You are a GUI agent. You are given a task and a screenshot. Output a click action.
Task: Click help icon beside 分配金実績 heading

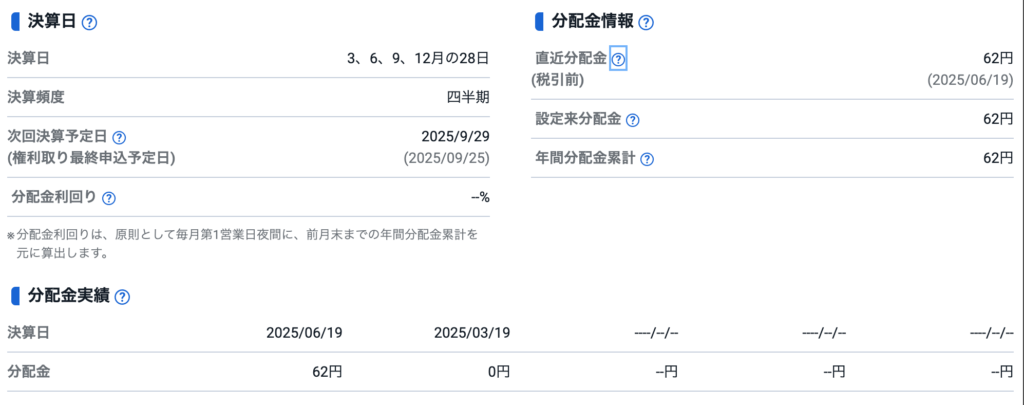[121, 297]
